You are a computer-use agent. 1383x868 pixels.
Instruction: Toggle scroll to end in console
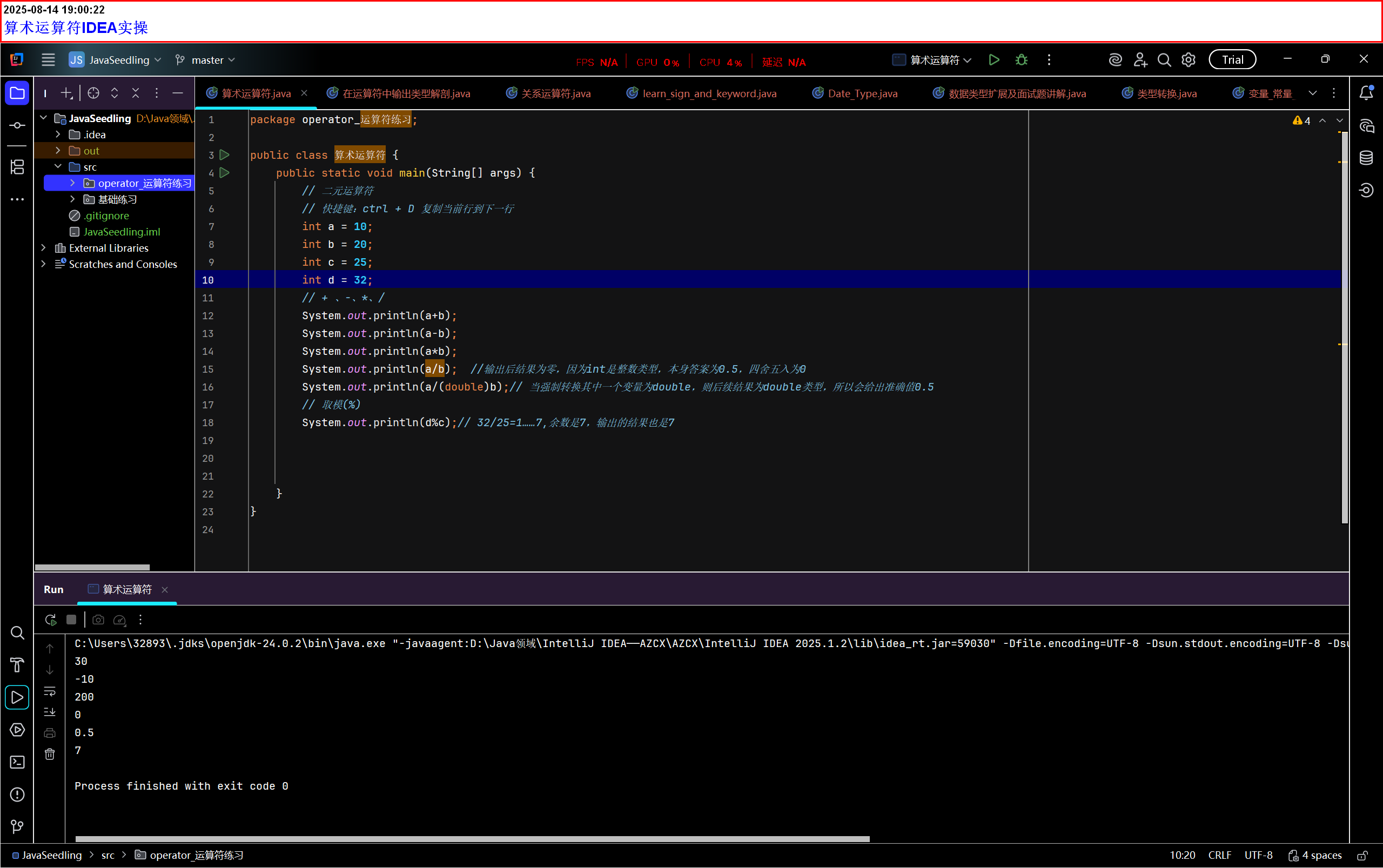[x=50, y=712]
